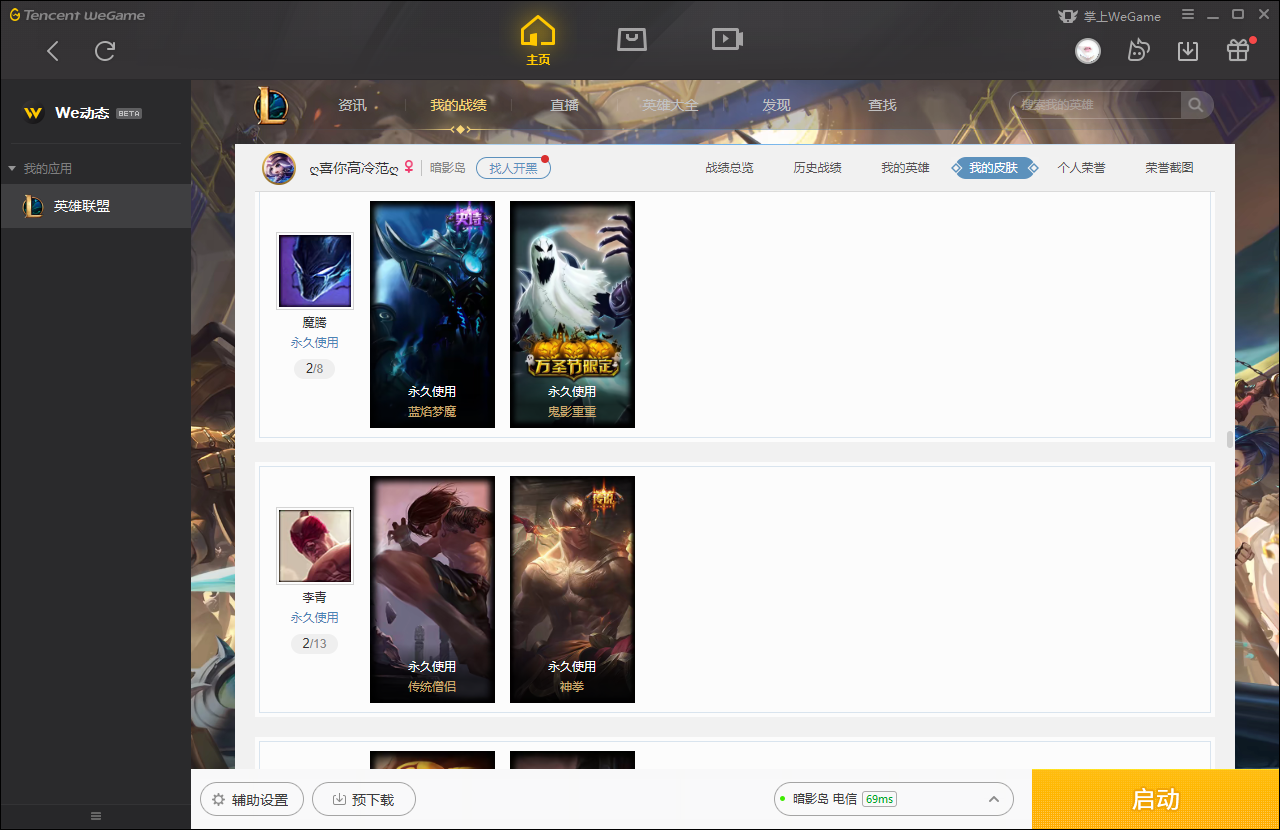Click the player name 喜你高冷范
This screenshot has width=1280, height=830.
[354, 168]
